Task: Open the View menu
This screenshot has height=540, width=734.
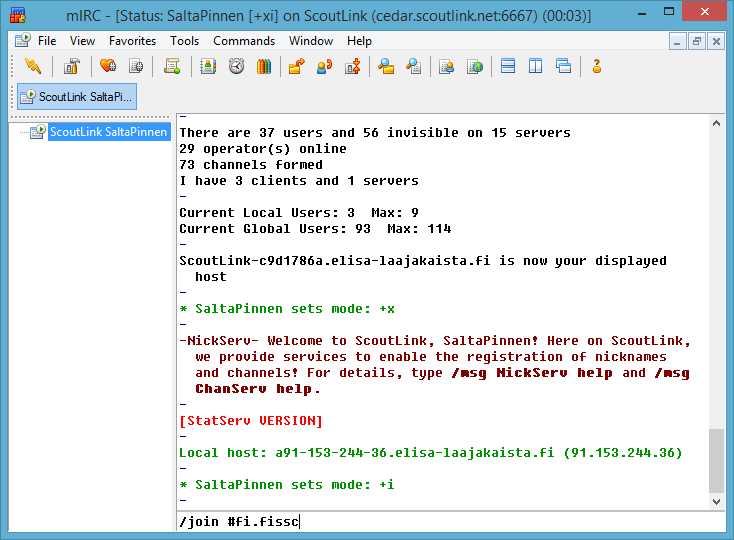Action: pos(82,41)
